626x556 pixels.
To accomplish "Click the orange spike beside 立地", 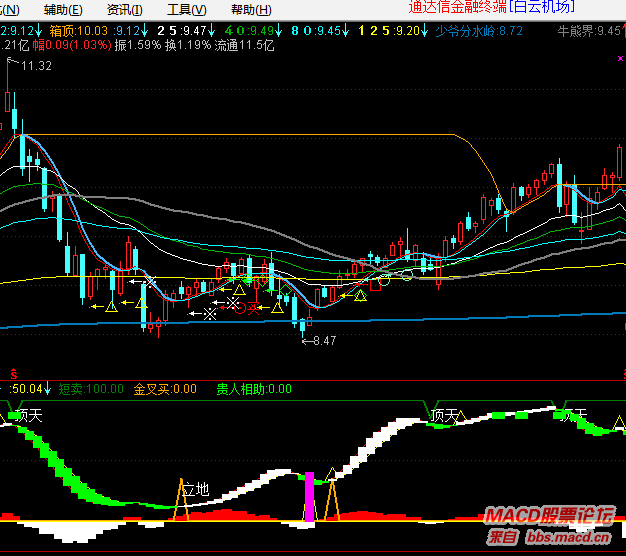I will pos(181,500).
